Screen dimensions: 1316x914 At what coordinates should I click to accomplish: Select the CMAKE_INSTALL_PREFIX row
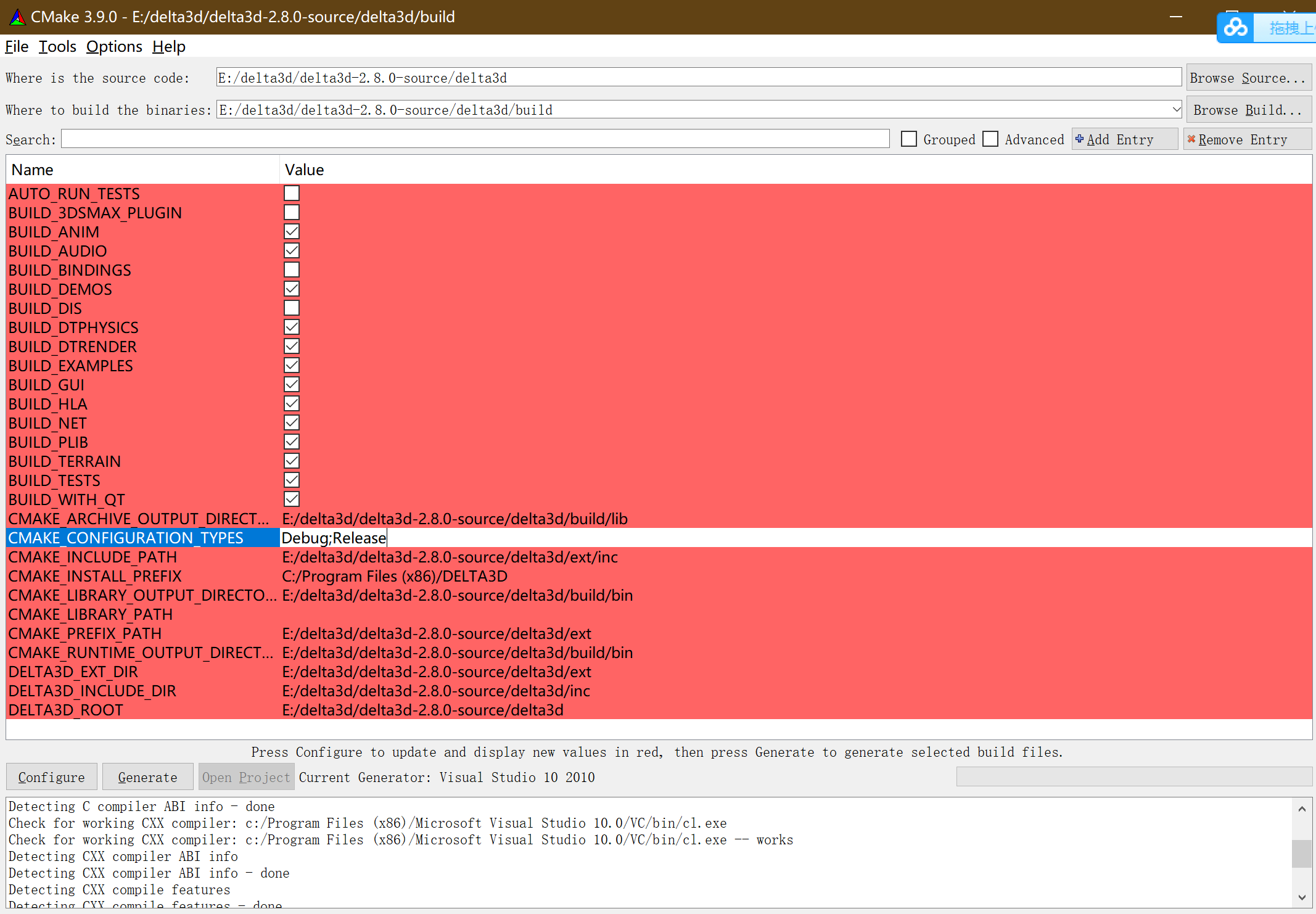(95, 575)
